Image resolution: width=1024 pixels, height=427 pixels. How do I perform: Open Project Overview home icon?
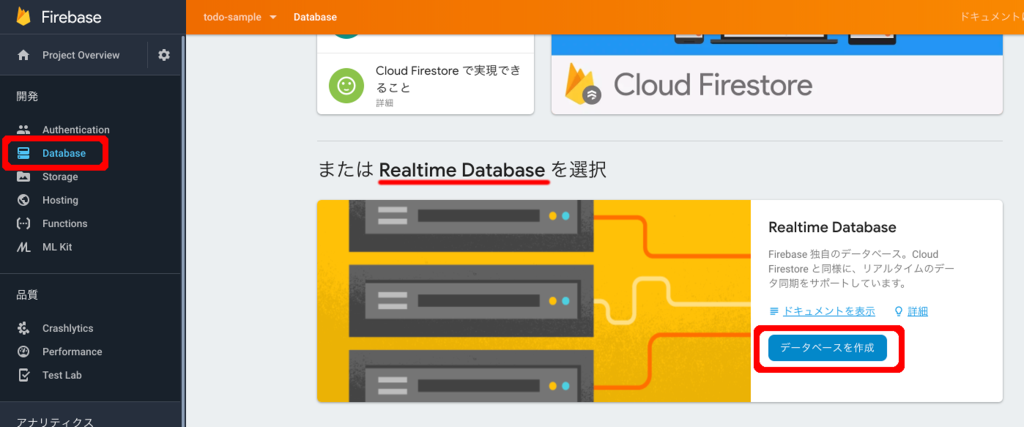(x=24, y=55)
